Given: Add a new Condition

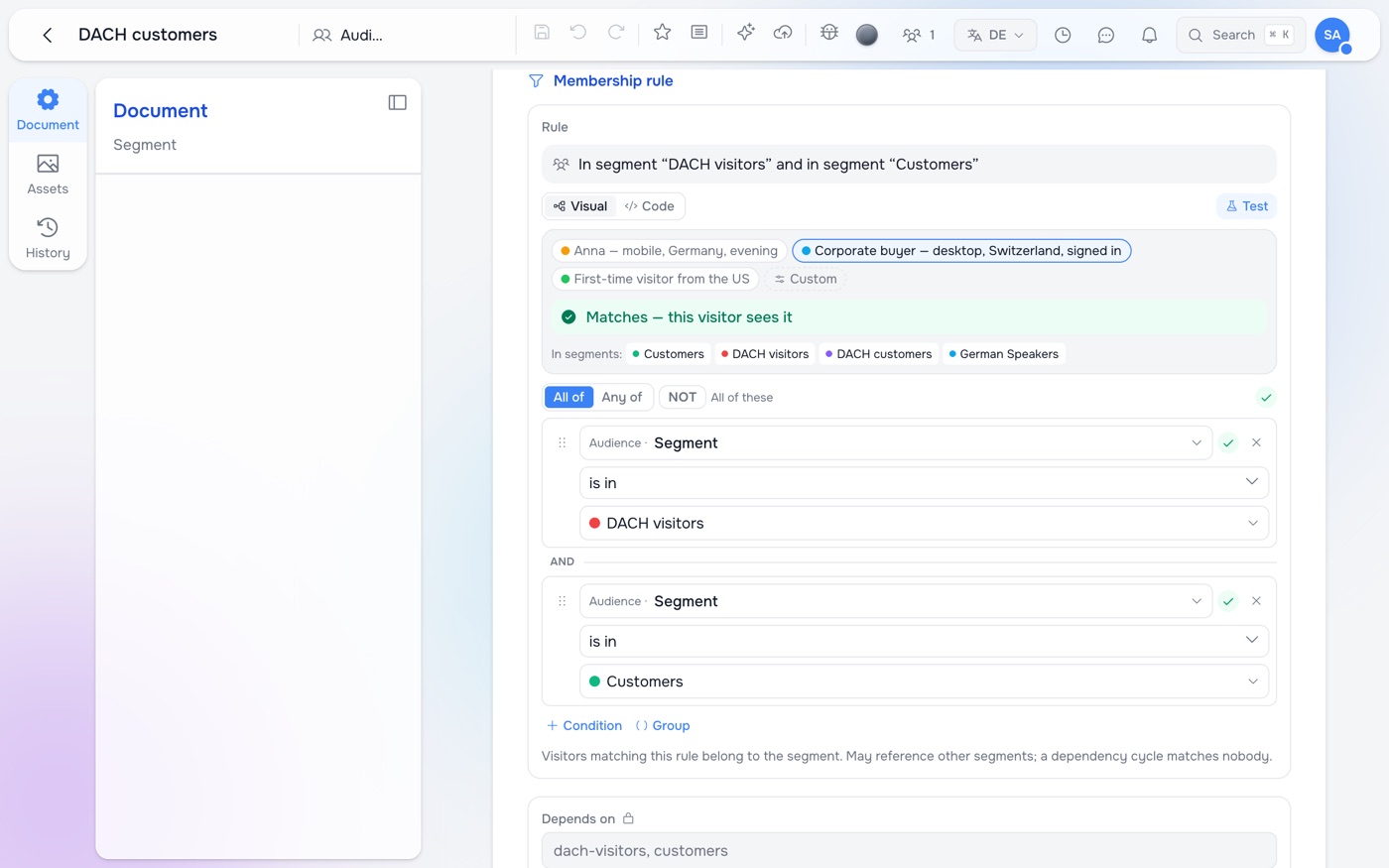Looking at the screenshot, I should (584, 726).
